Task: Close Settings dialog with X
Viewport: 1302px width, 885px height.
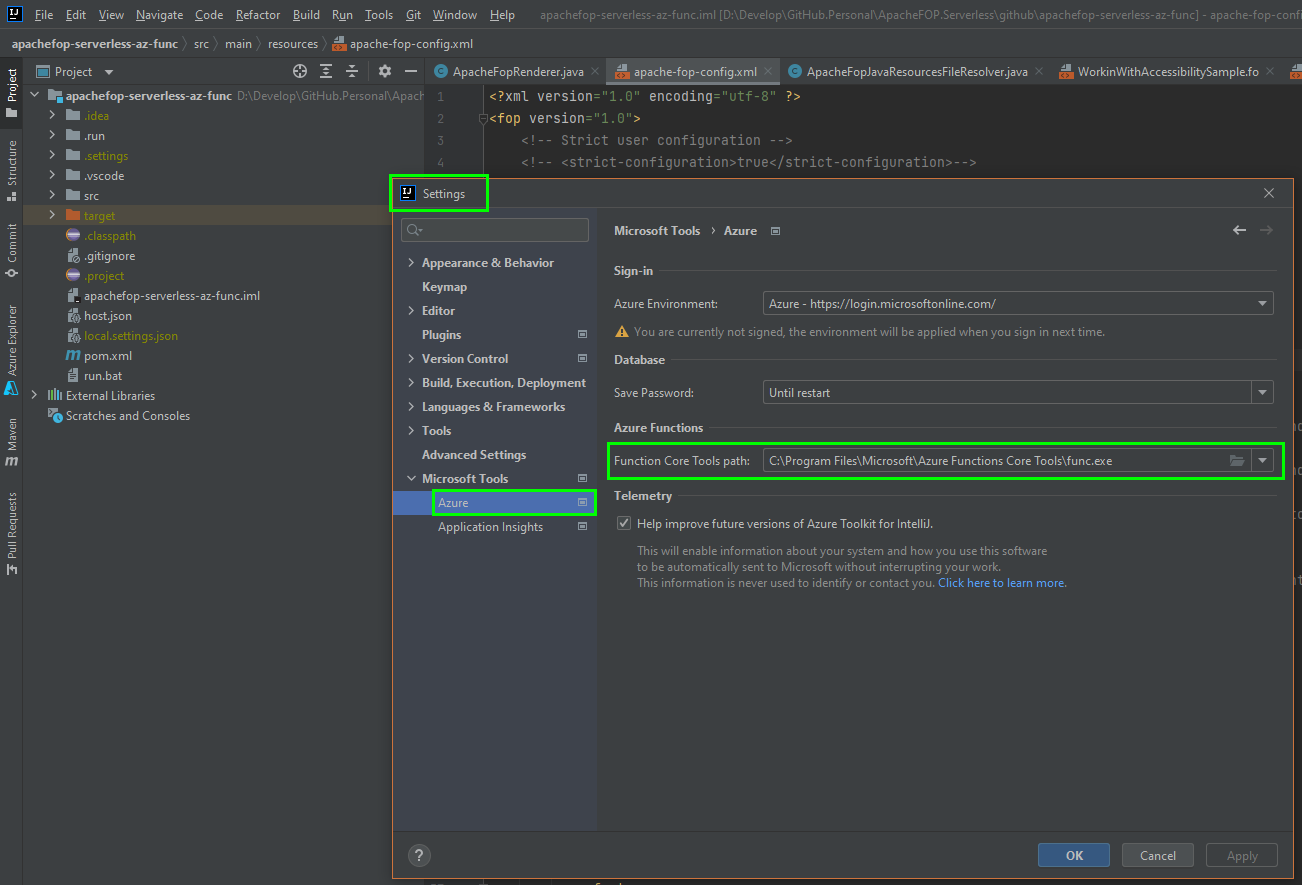Action: (1269, 193)
